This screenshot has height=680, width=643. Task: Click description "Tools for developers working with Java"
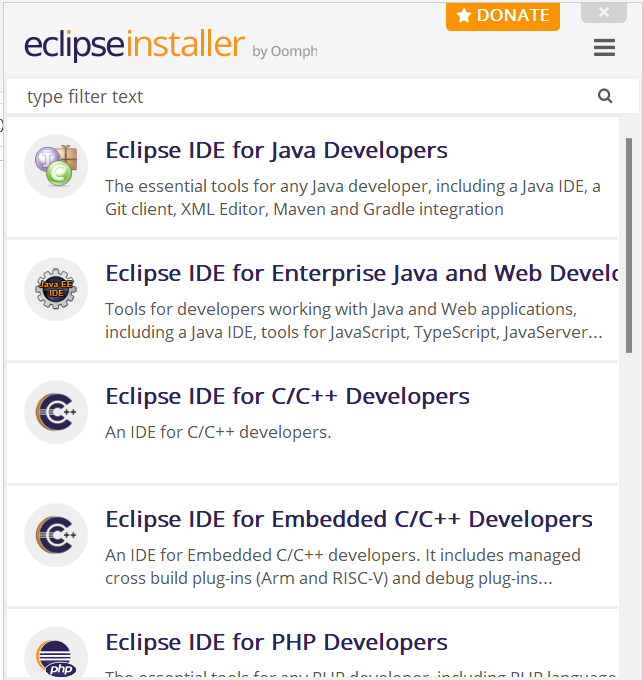pos(353,321)
